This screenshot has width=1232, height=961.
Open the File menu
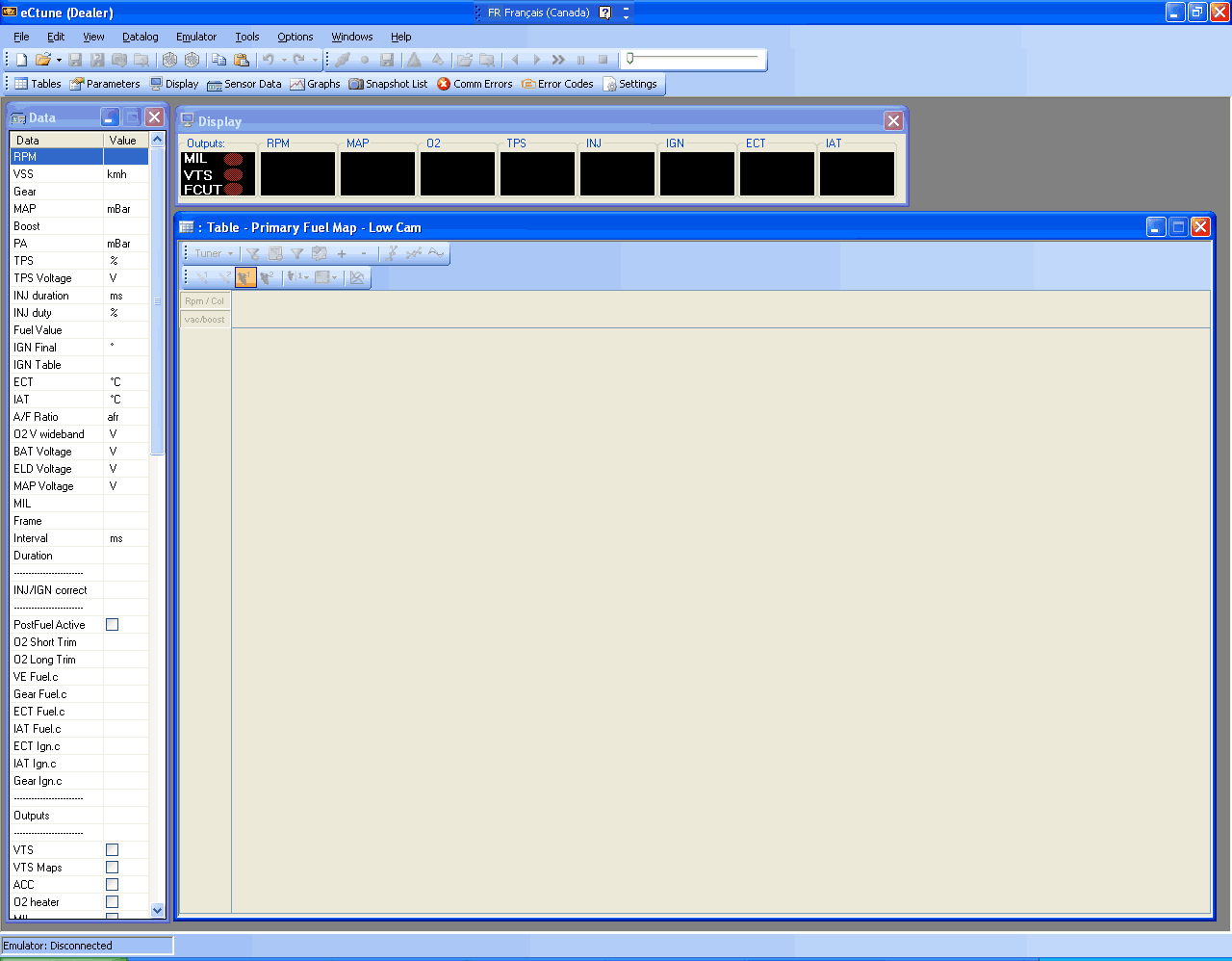21,37
